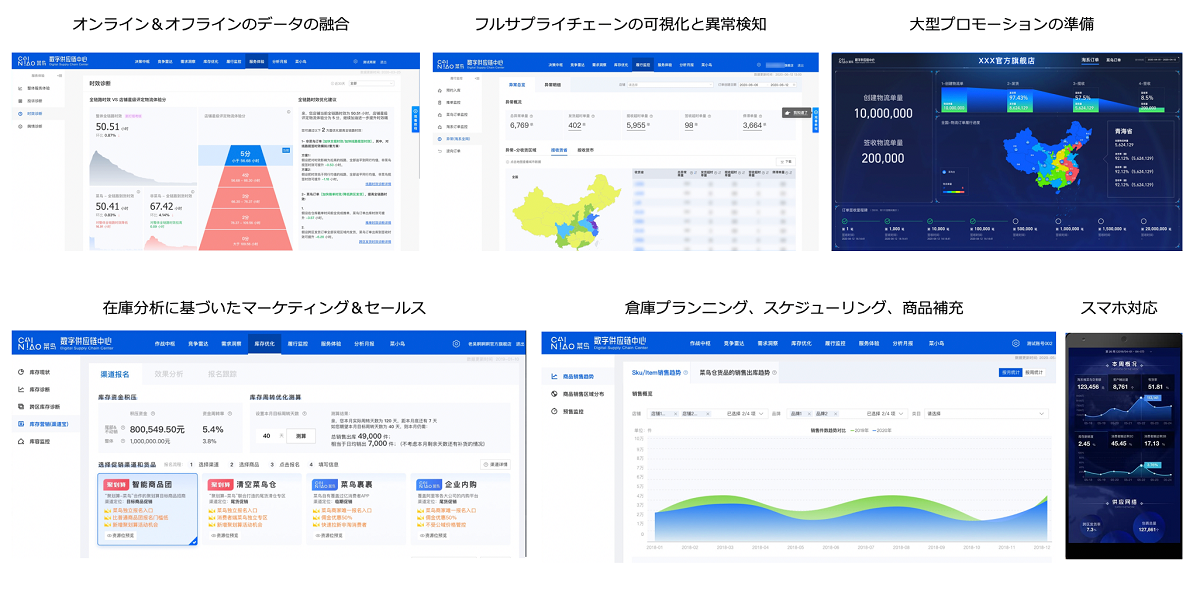The width and height of the screenshot is (1200, 592).
Task: Click help icon beside Sku/Item销售趋势 tab
Action: pyautogui.click(x=687, y=372)
